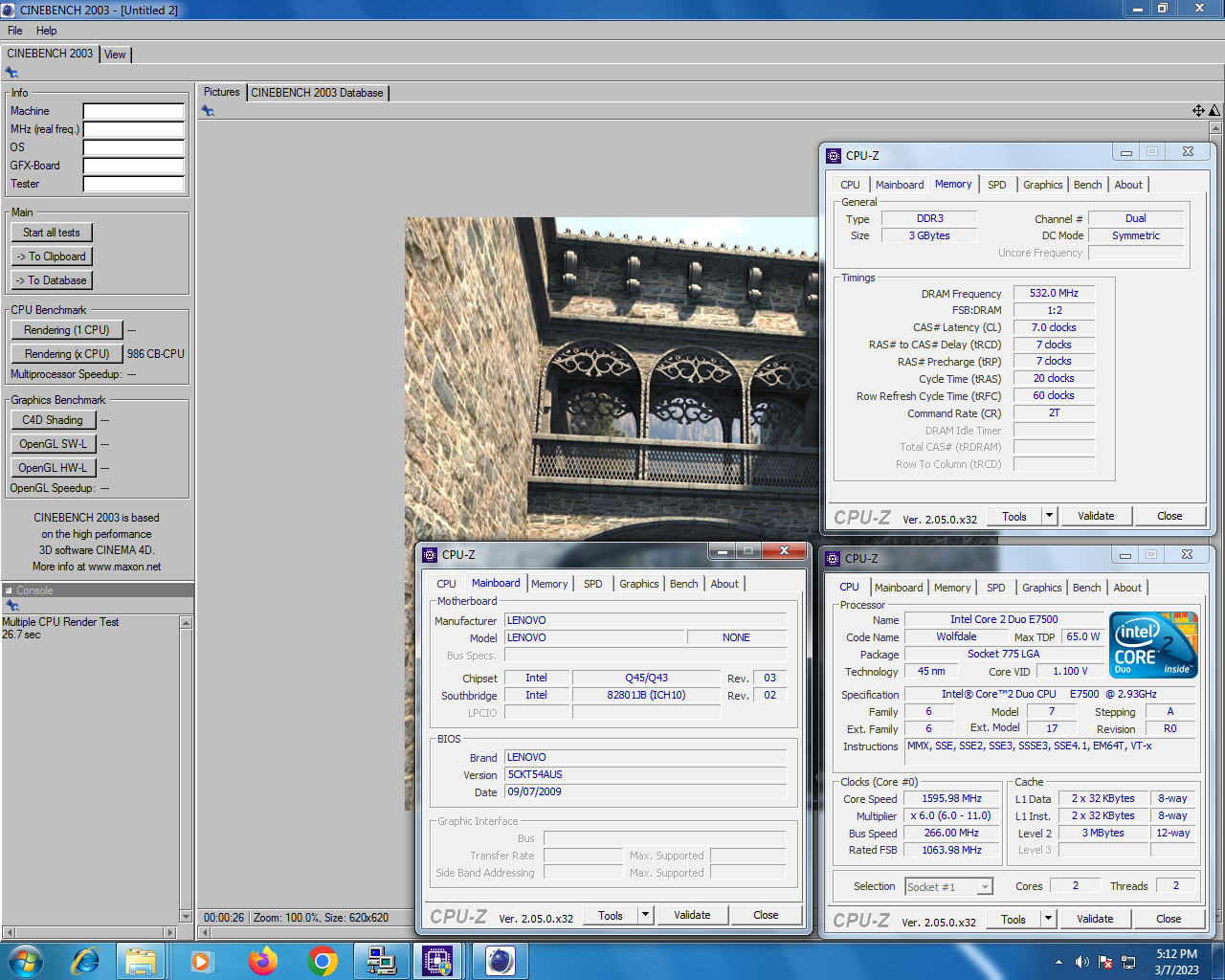Viewport: 1225px width, 980px height.
Task: Click the zoom triangle icon in picture view
Action: 1214,111
